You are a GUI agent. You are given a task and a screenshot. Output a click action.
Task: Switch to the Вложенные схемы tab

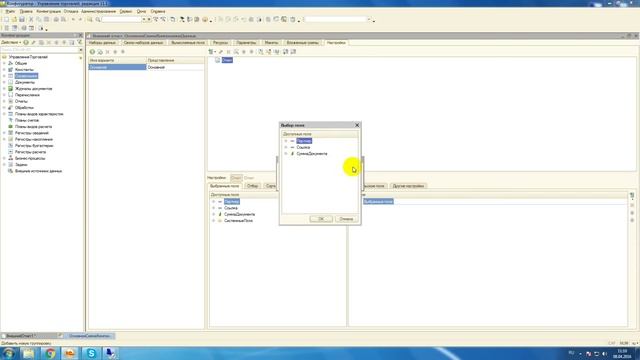pyautogui.click(x=302, y=42)
